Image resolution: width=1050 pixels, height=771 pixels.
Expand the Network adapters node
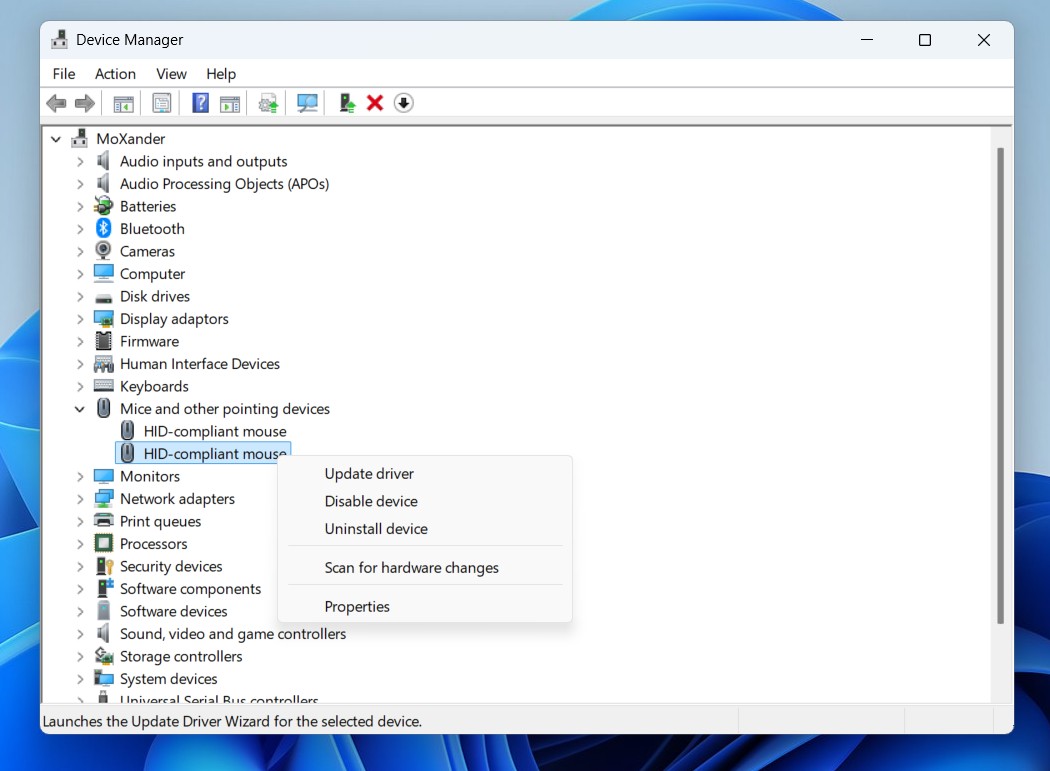click(x=80, y=499)
